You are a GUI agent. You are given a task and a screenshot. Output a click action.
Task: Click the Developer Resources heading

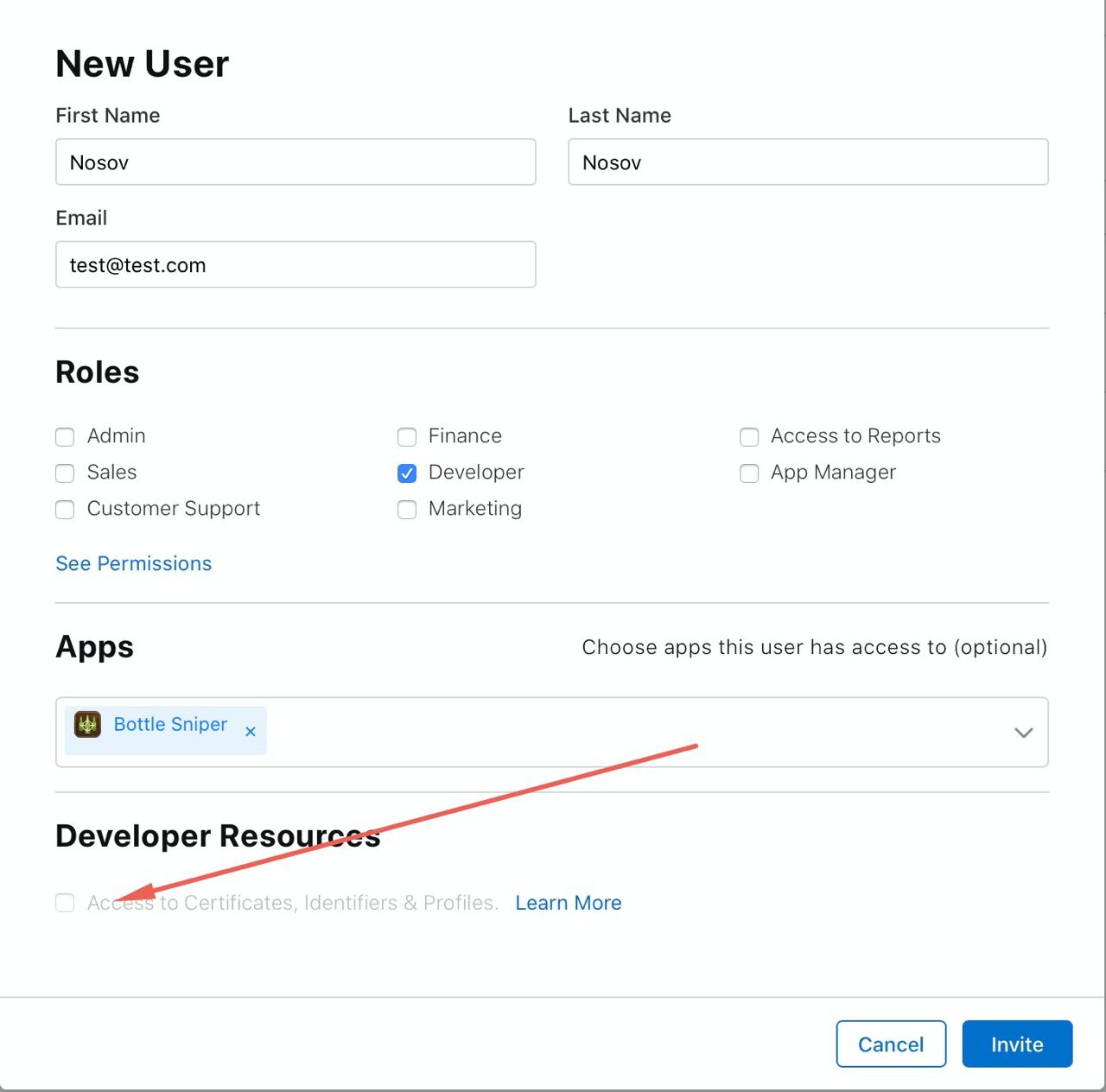(218, 836)
